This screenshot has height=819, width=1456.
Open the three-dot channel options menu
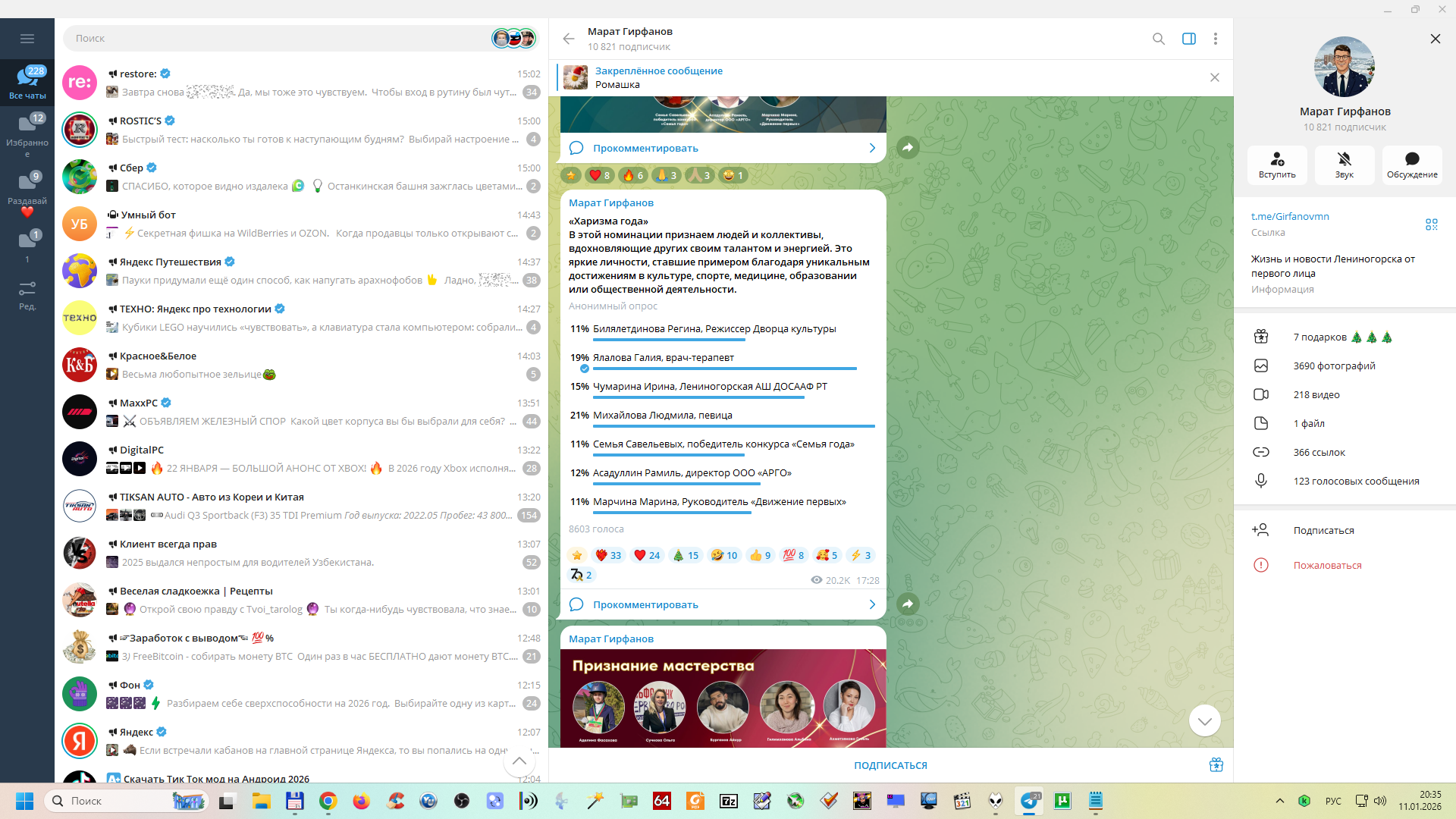coord(1215,39)
